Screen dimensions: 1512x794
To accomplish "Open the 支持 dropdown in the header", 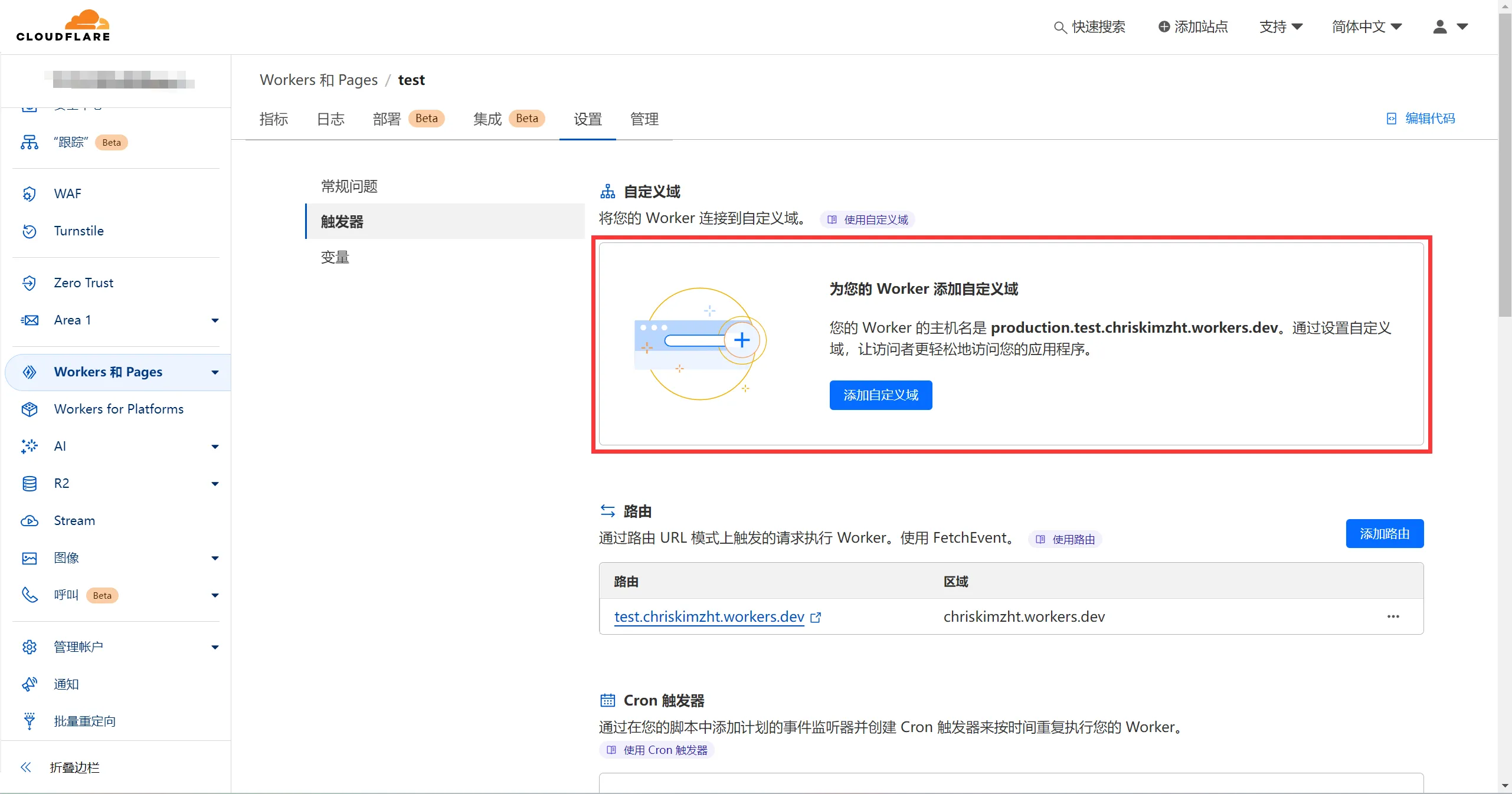I will tap(1281, 27).
